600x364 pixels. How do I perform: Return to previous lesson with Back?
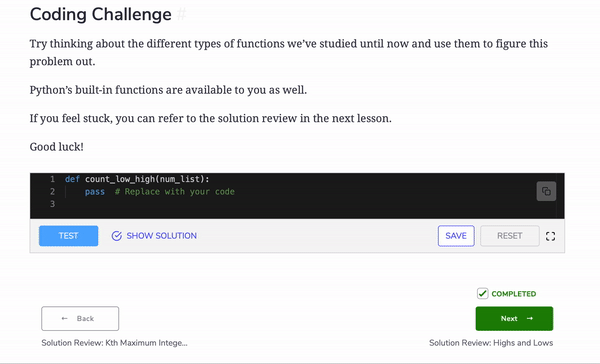point(80,318)
